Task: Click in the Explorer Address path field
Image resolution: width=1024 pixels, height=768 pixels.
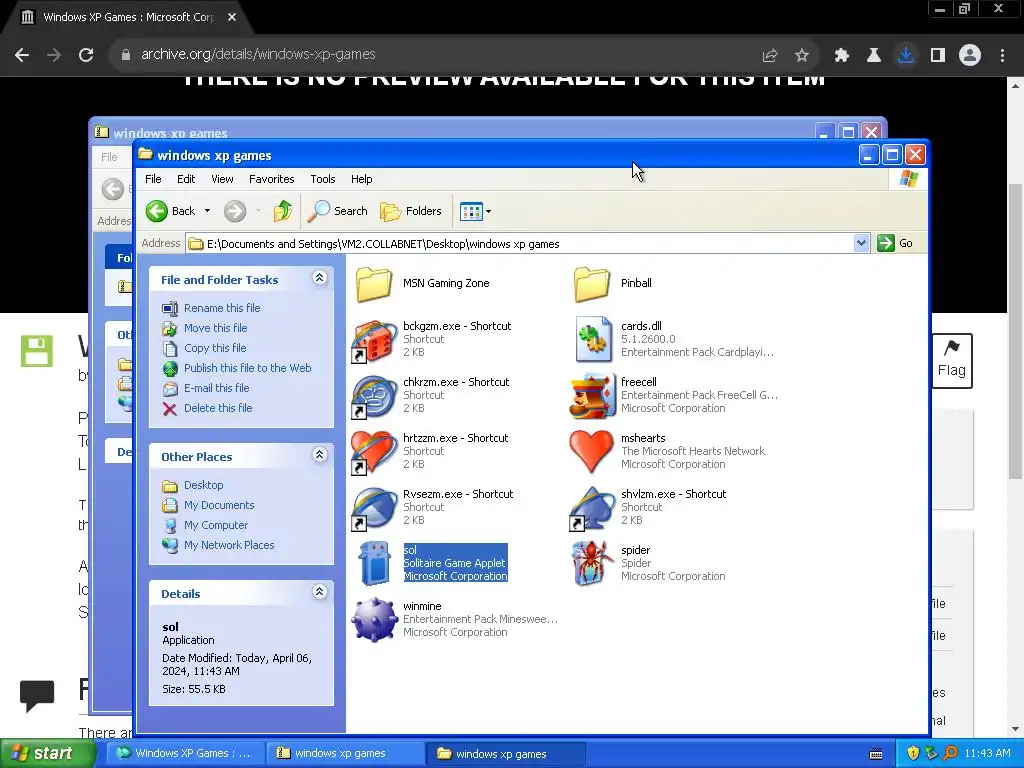Action: [x=520, y=244]
